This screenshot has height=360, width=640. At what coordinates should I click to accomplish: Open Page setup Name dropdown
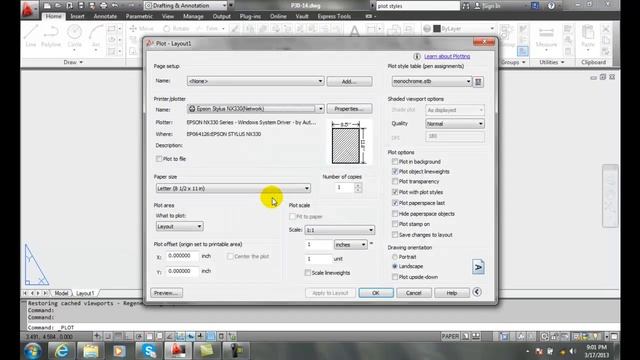pyautogui.click(x=256, y=81)
